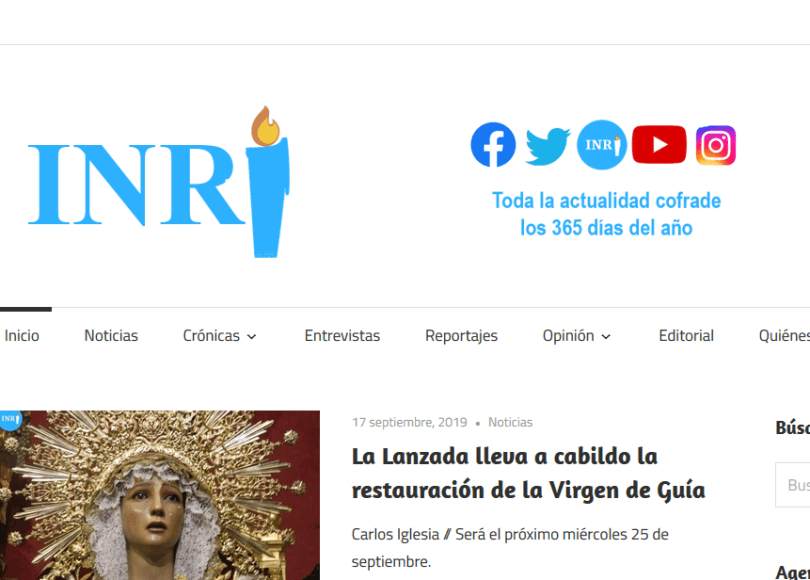Click into the search input field

795,485
